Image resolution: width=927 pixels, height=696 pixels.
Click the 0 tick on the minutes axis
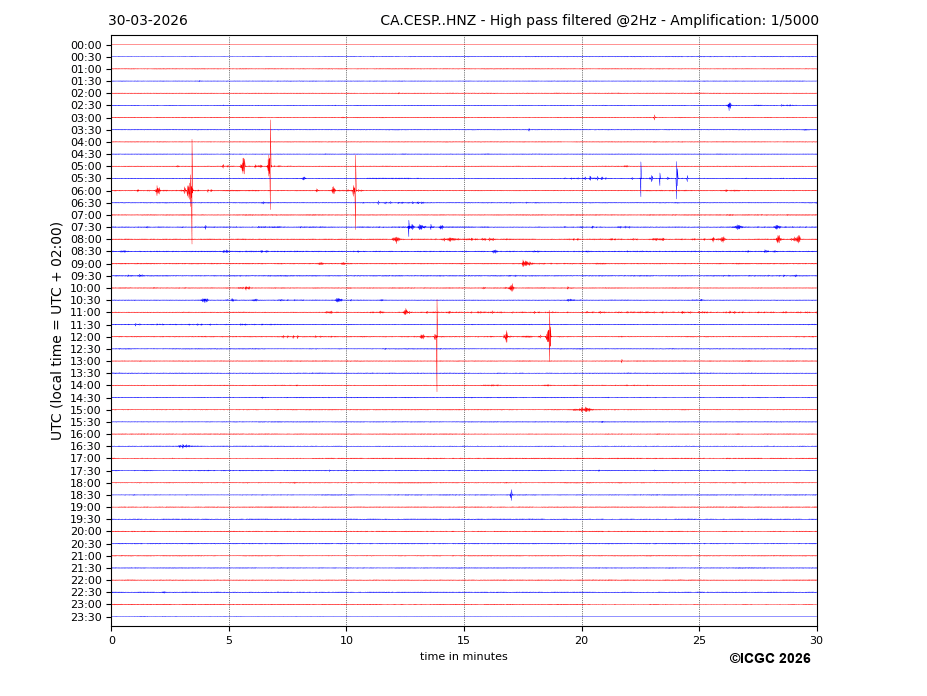[112, 640]
